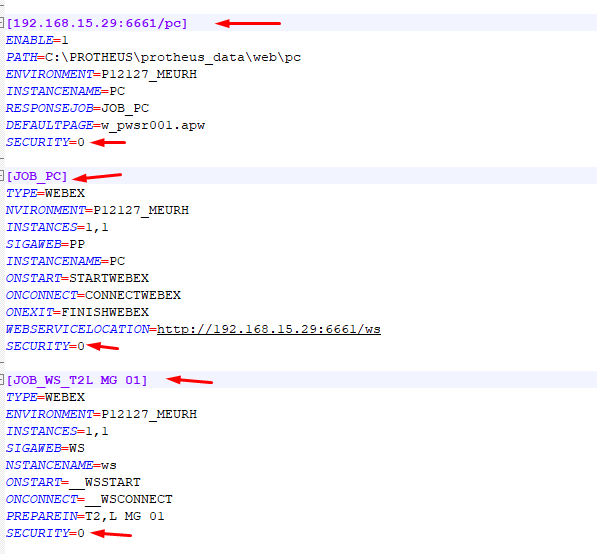This screenshot has width=597, height=554.
Task: Click SECURITY=0 below DEFAULTPAGE line
Action: pos(45,142)
